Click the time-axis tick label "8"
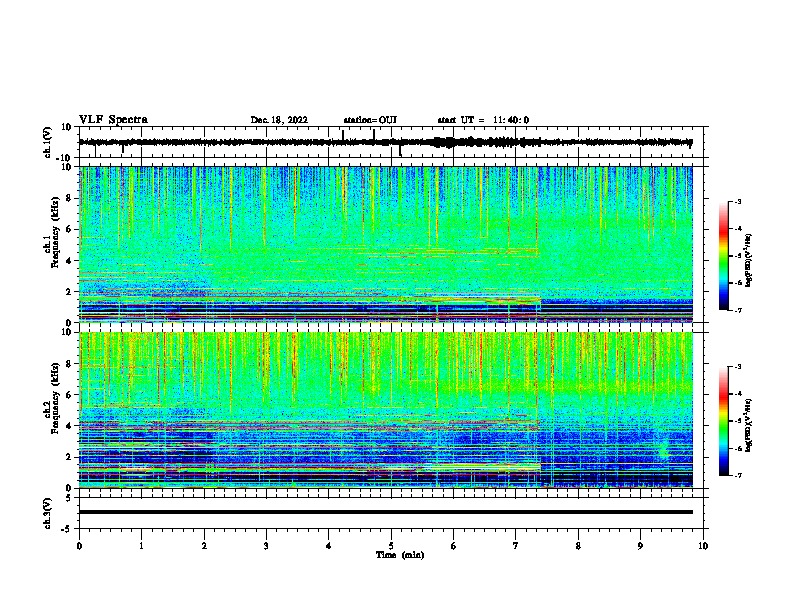Screen dimensions: 792x612 coord(578,546)
